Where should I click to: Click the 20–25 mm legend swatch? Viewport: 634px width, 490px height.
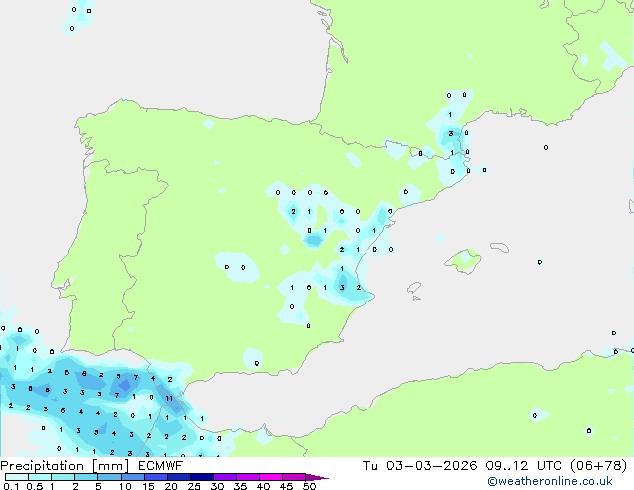(x=179, y=477)
